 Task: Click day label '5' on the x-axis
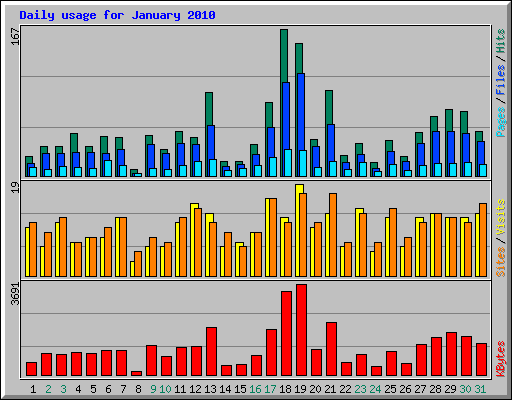tap(93, 389)
